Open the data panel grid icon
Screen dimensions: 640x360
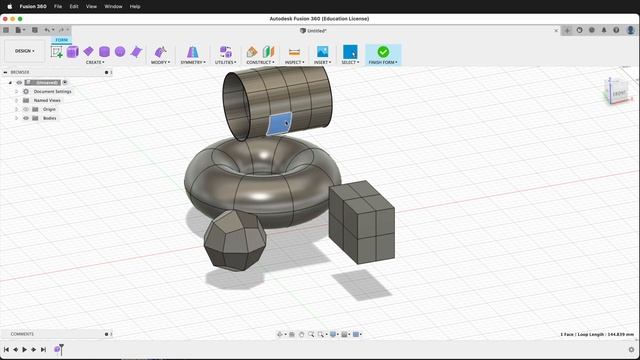6,30
